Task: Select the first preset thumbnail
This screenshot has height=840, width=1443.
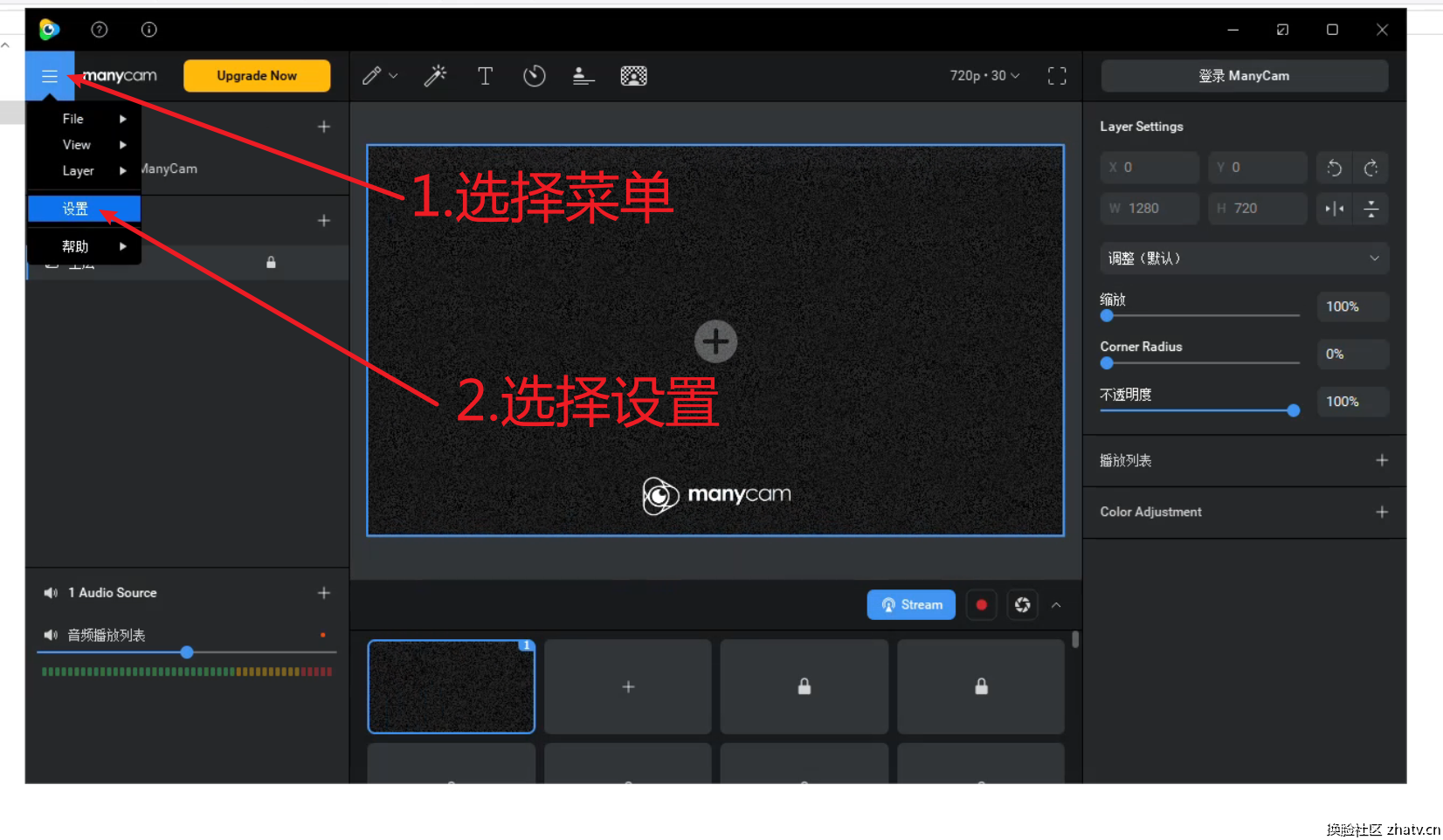Action: [452, 687]
